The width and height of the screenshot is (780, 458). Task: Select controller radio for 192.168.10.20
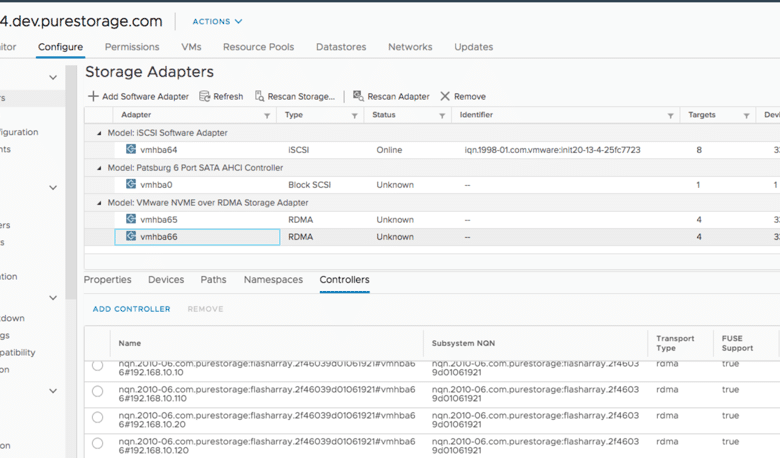pyautogui.click(x=98, y=417)
